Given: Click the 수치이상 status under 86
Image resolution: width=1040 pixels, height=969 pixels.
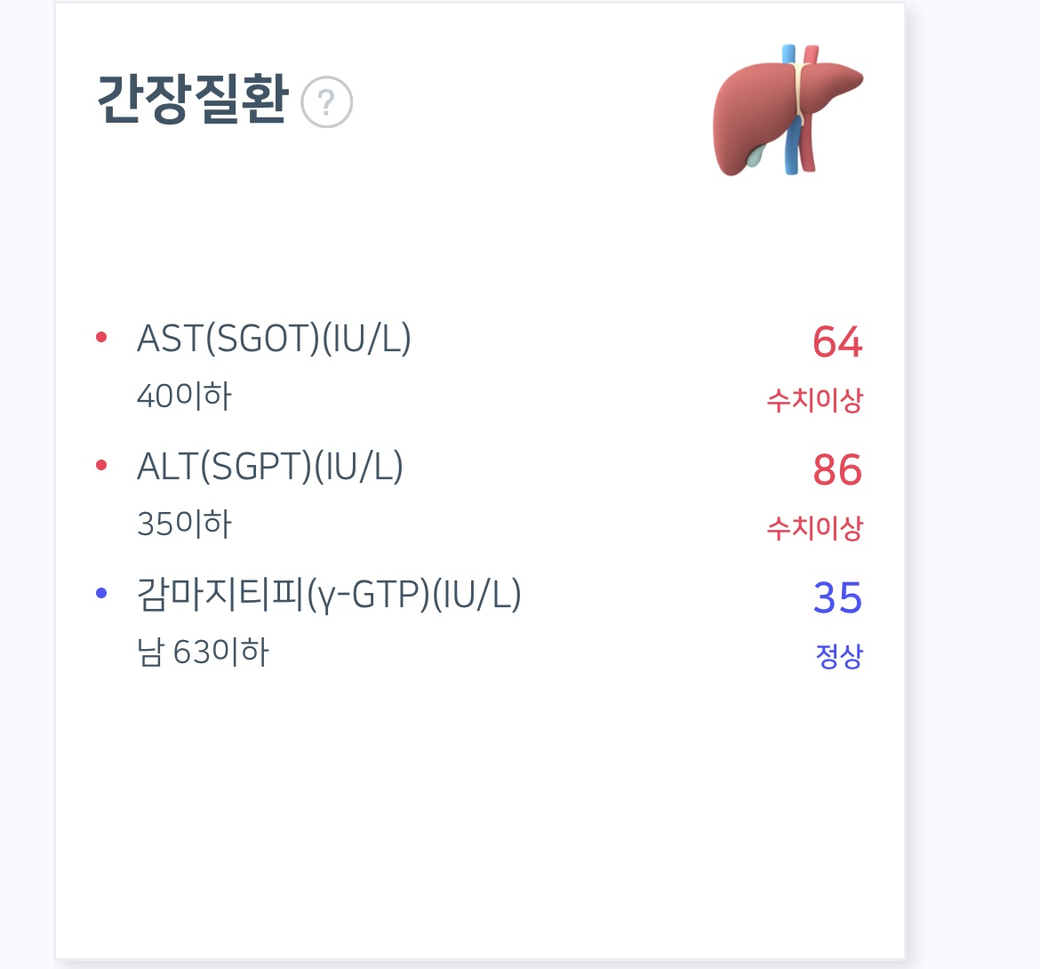Looking at the screenshot, I should coord(814,528).
